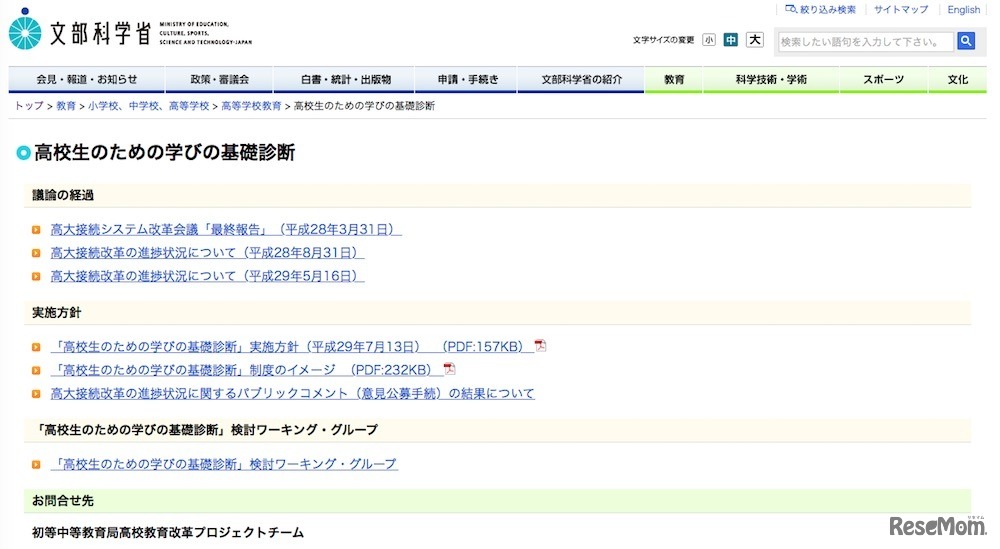Go to 小学校、中学校、高等学校 breadcrumb
1000x549 pixels.
point(149,106)
